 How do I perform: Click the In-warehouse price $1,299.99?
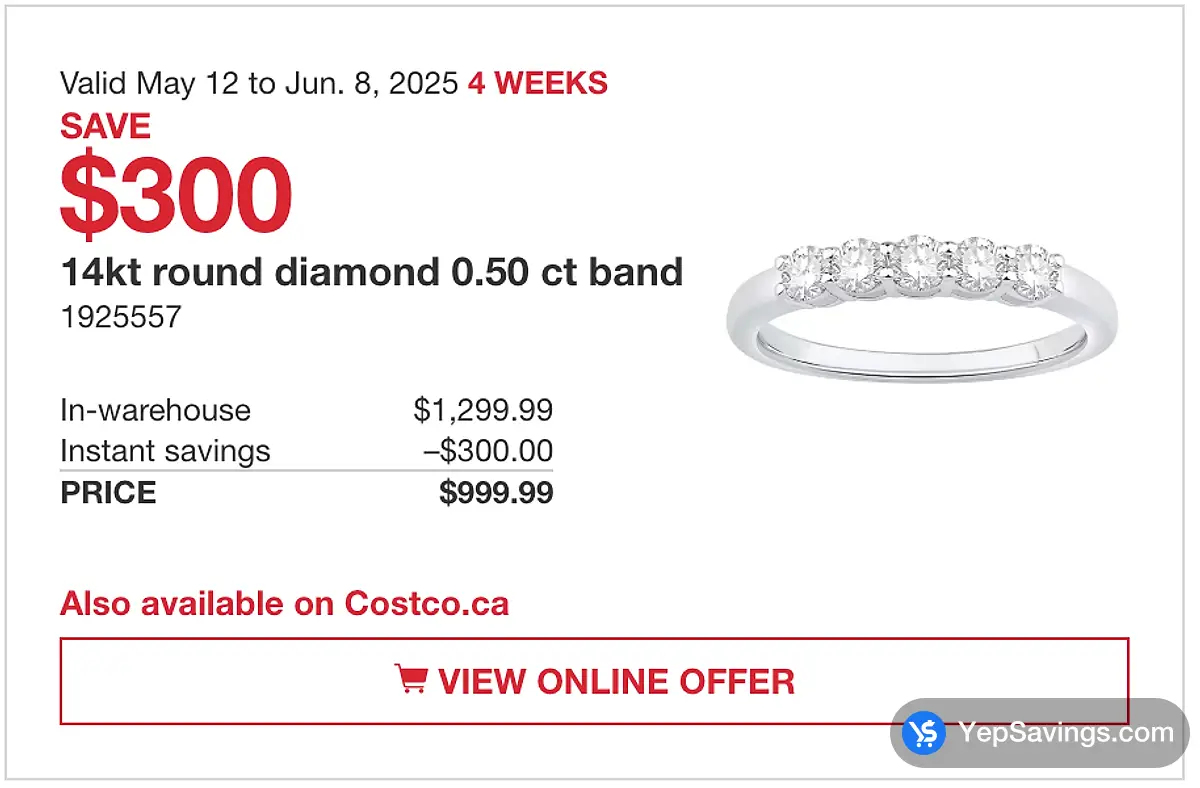[483, 409]
